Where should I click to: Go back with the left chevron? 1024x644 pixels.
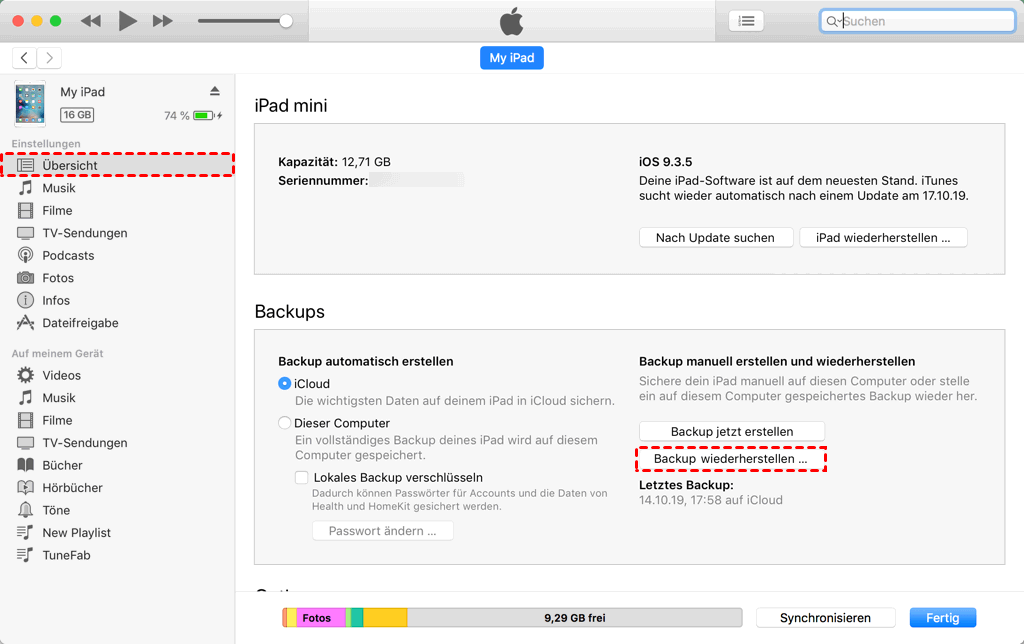point(24,58)
